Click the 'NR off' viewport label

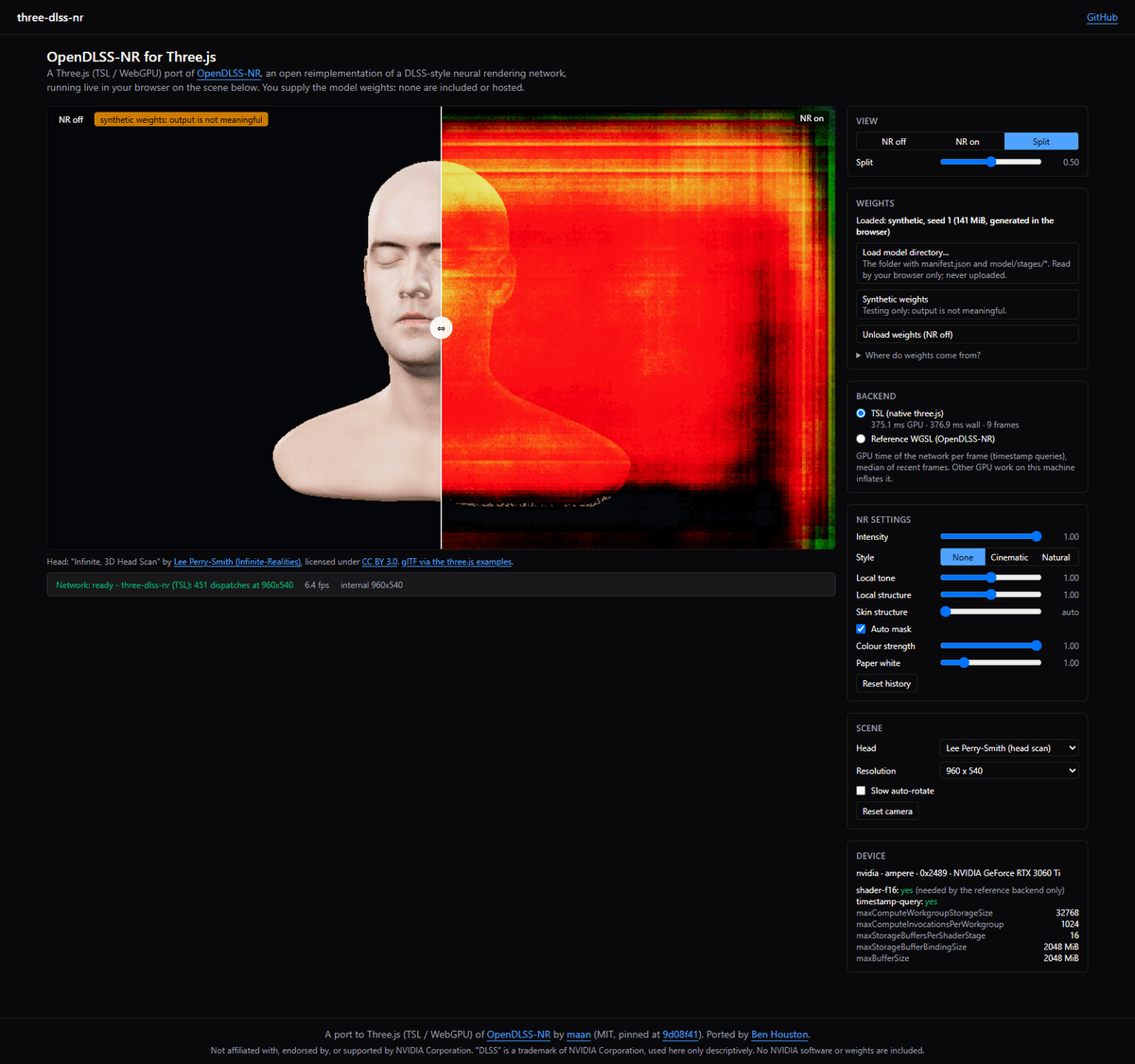[x=71, y=120]
